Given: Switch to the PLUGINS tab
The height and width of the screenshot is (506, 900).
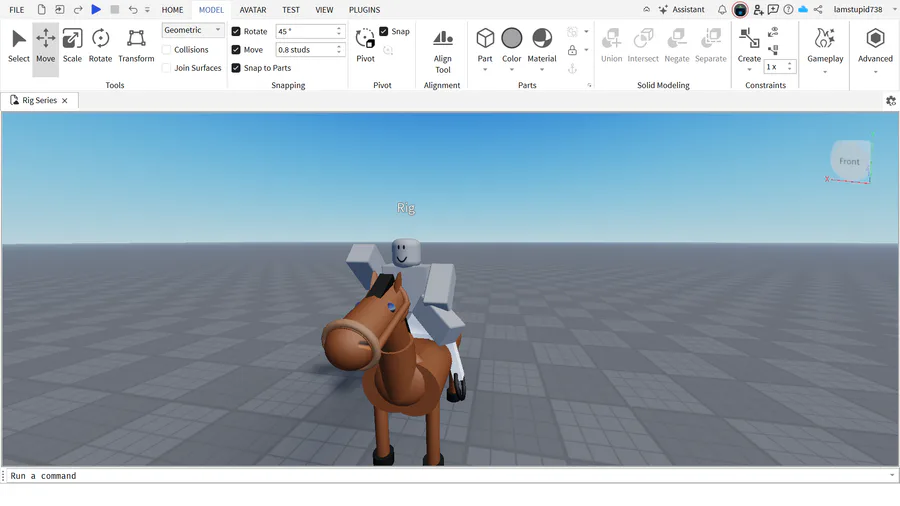Looking at the screenshot, I should [364, 10].
